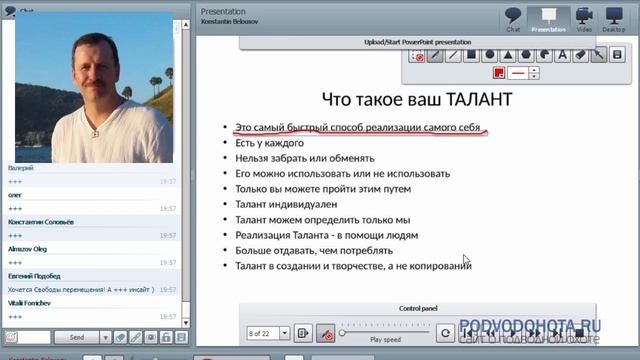Image resolution: width=640 pixels, height=360 pixels.
Task: Click the presenter webcam video thumbnail
Action: pyautogui.click(x=94, y=88)
